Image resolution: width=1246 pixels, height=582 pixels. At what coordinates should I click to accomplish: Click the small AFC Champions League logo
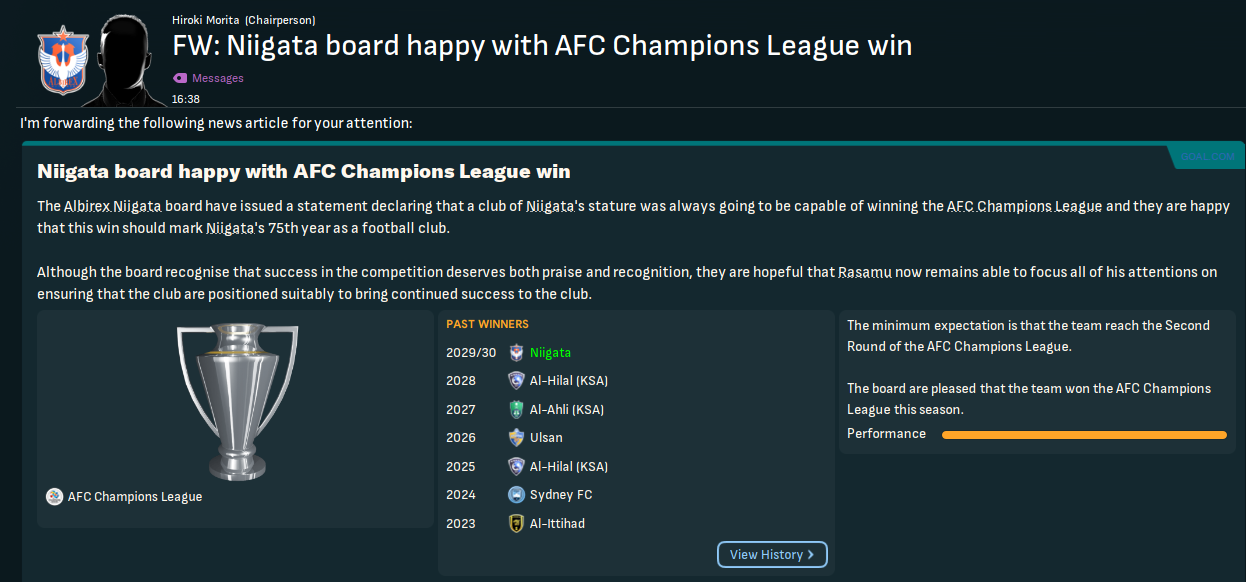point(54,497)
